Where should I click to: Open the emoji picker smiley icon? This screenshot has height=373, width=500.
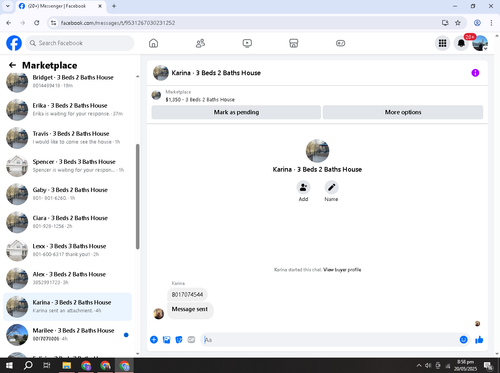[x=463, y=340]
